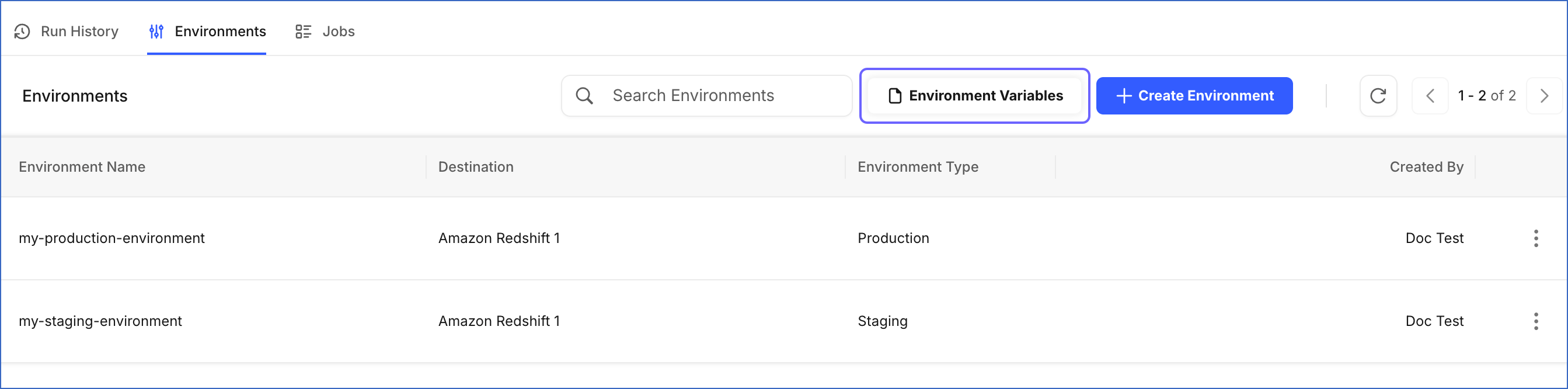Screen dimensions: 1568x389
Task: Click the Environment Name column header
Action: (82, 168)
